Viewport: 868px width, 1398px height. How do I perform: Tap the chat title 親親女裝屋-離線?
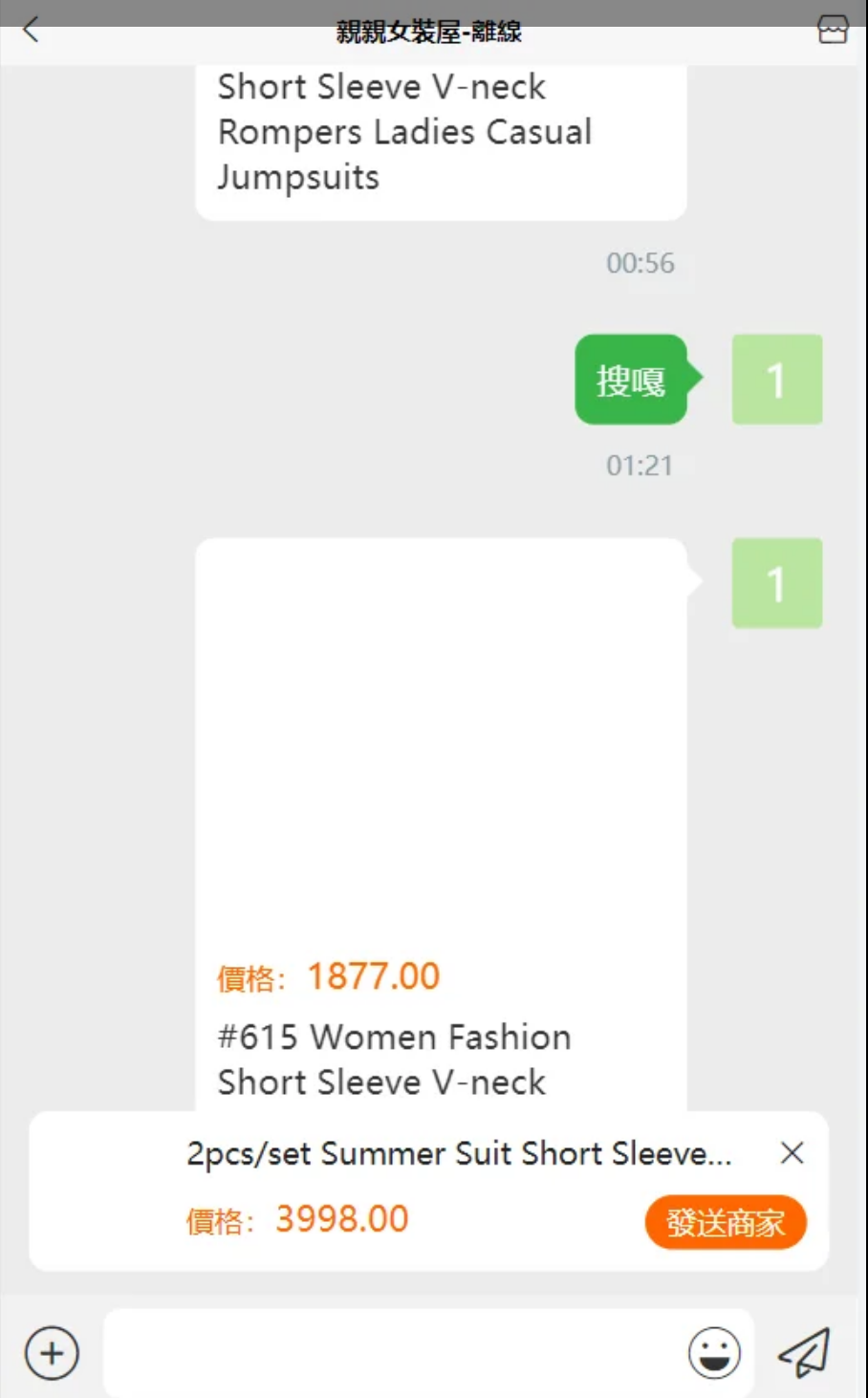[x=429, y=32]
